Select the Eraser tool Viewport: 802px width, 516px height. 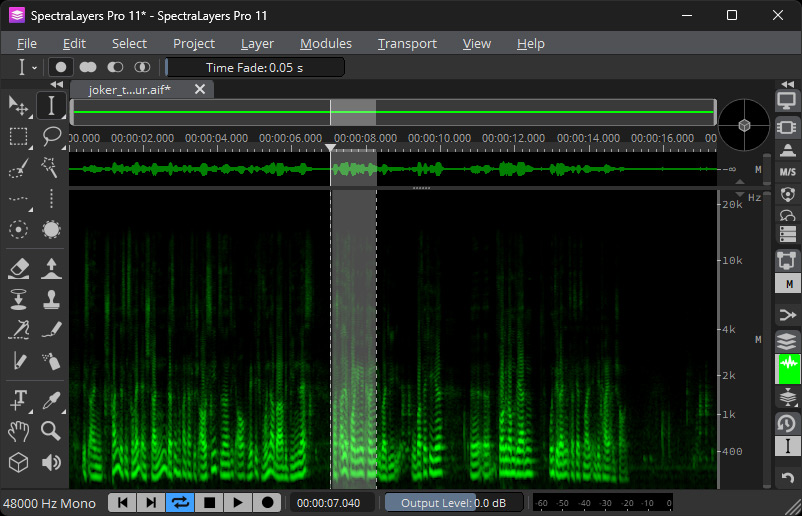click(x=18, y=268)
